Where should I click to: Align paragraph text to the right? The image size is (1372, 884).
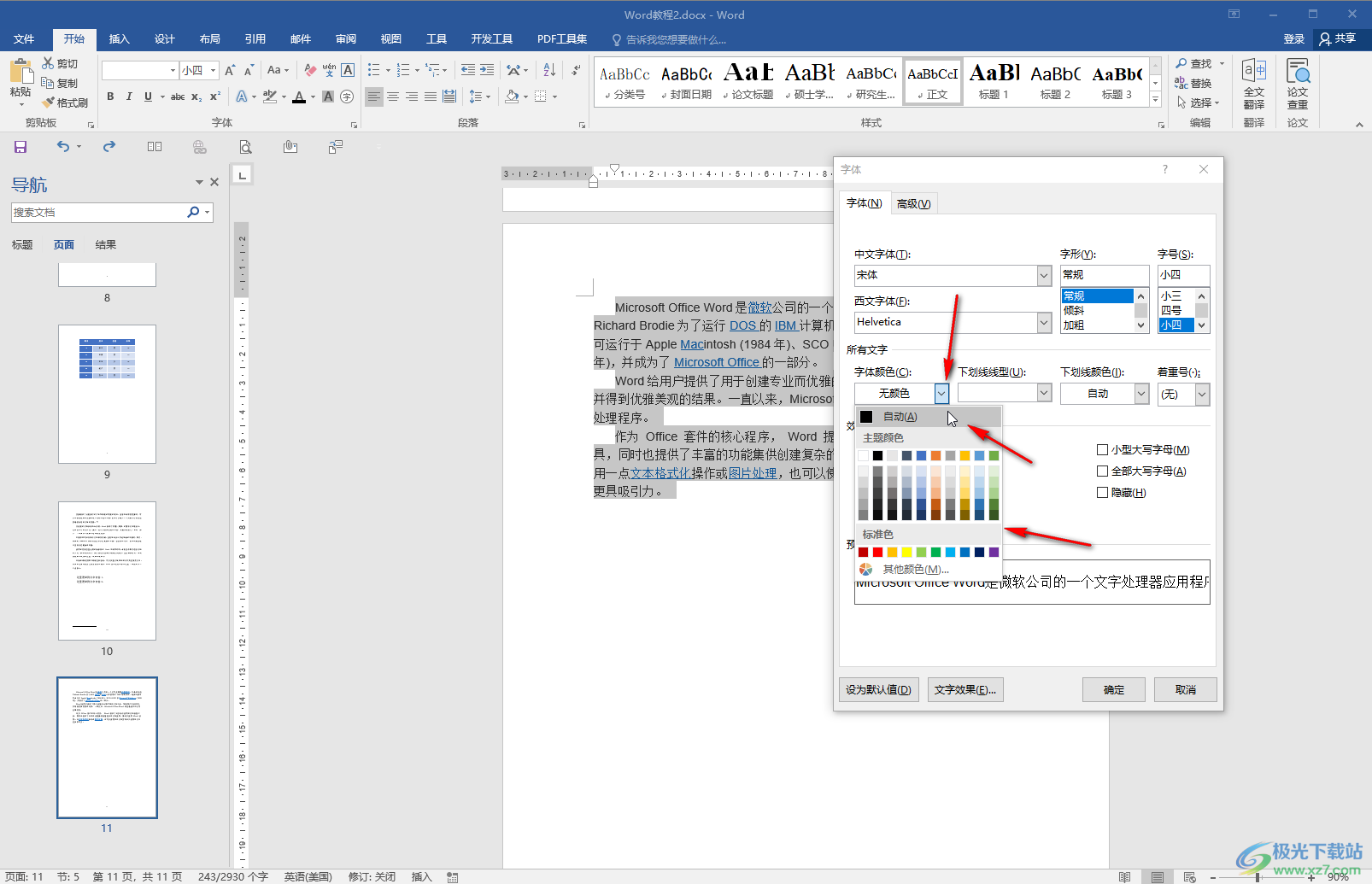click(412, 97)
